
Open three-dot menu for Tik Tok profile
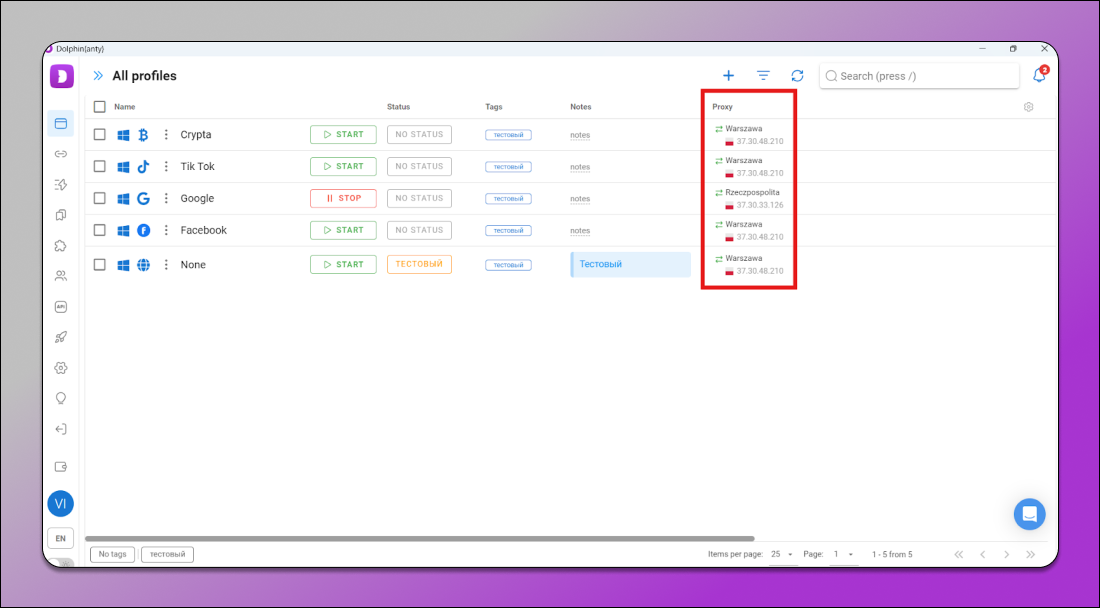click(166, 167)
